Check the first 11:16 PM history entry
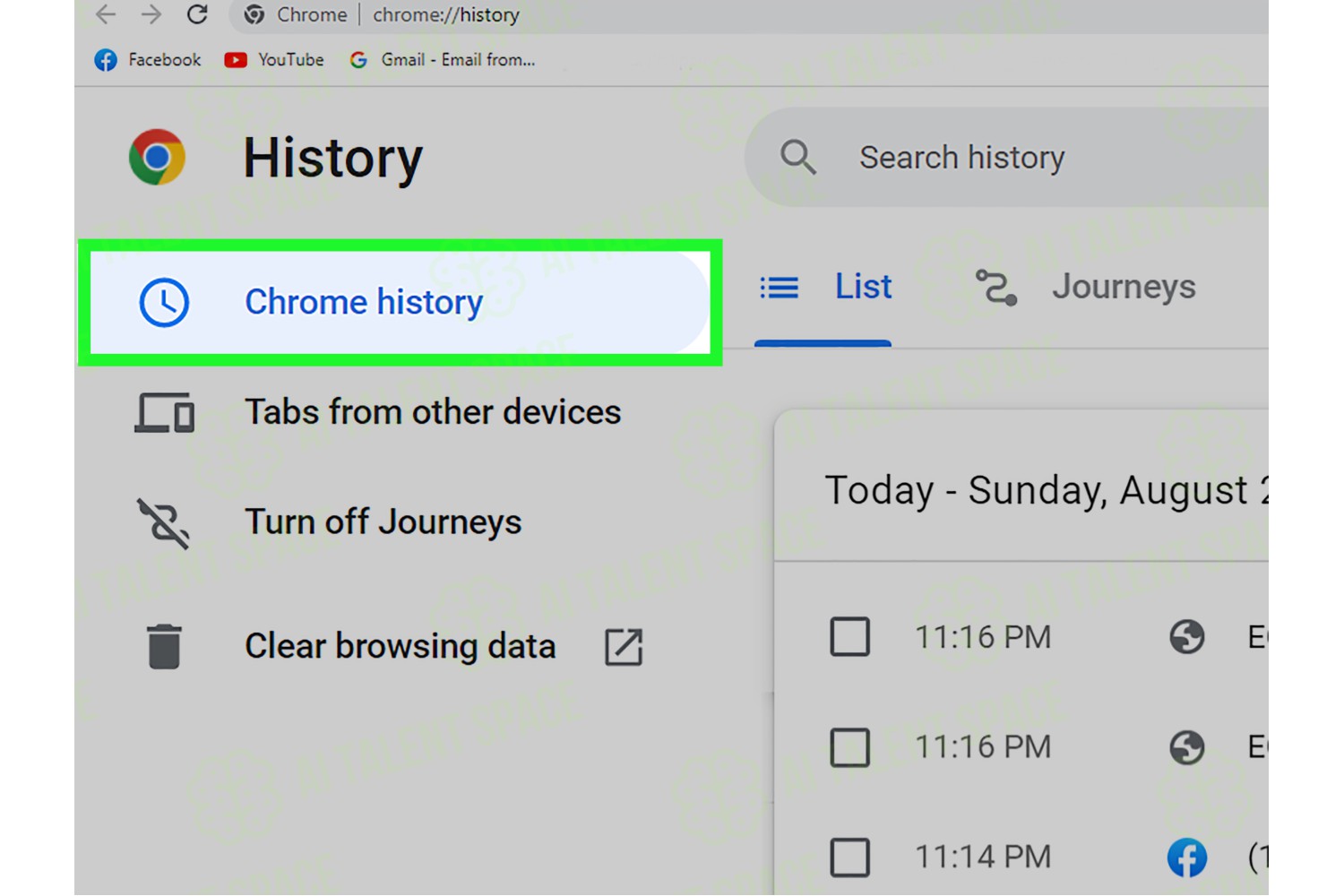Viewport: 1344px width, 896px height. point(849,637)
